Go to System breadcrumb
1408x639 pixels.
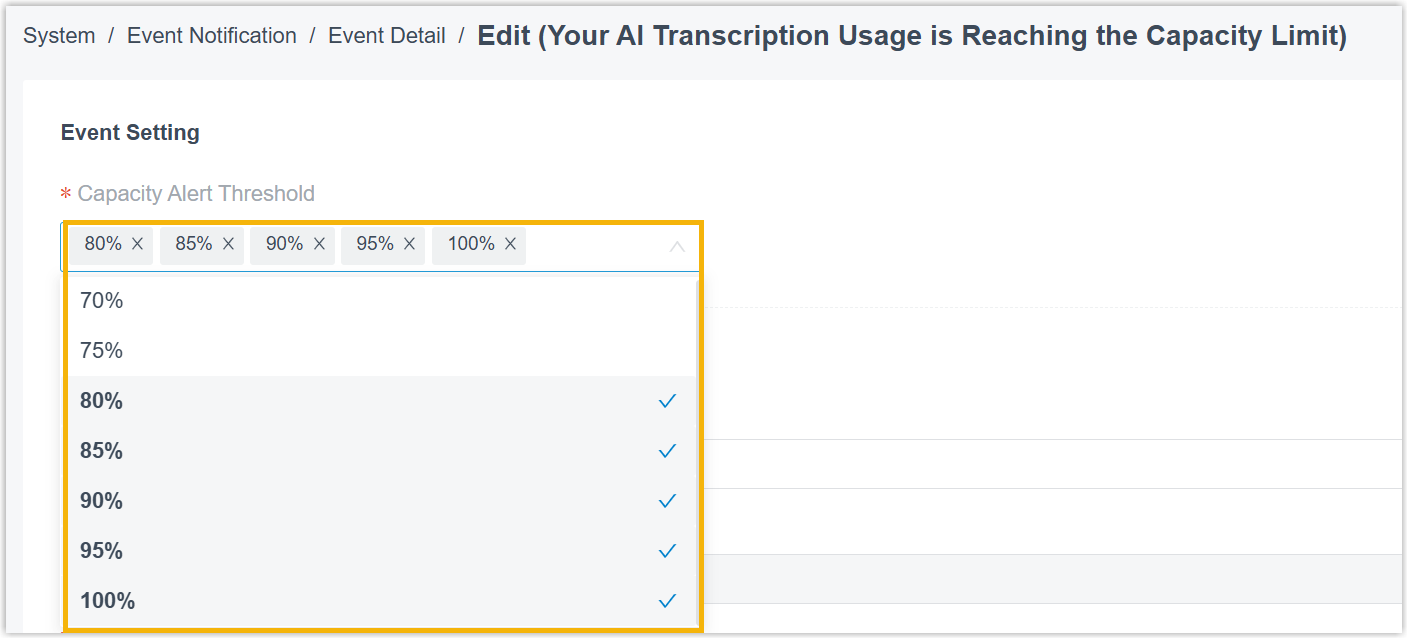point(59,36)
